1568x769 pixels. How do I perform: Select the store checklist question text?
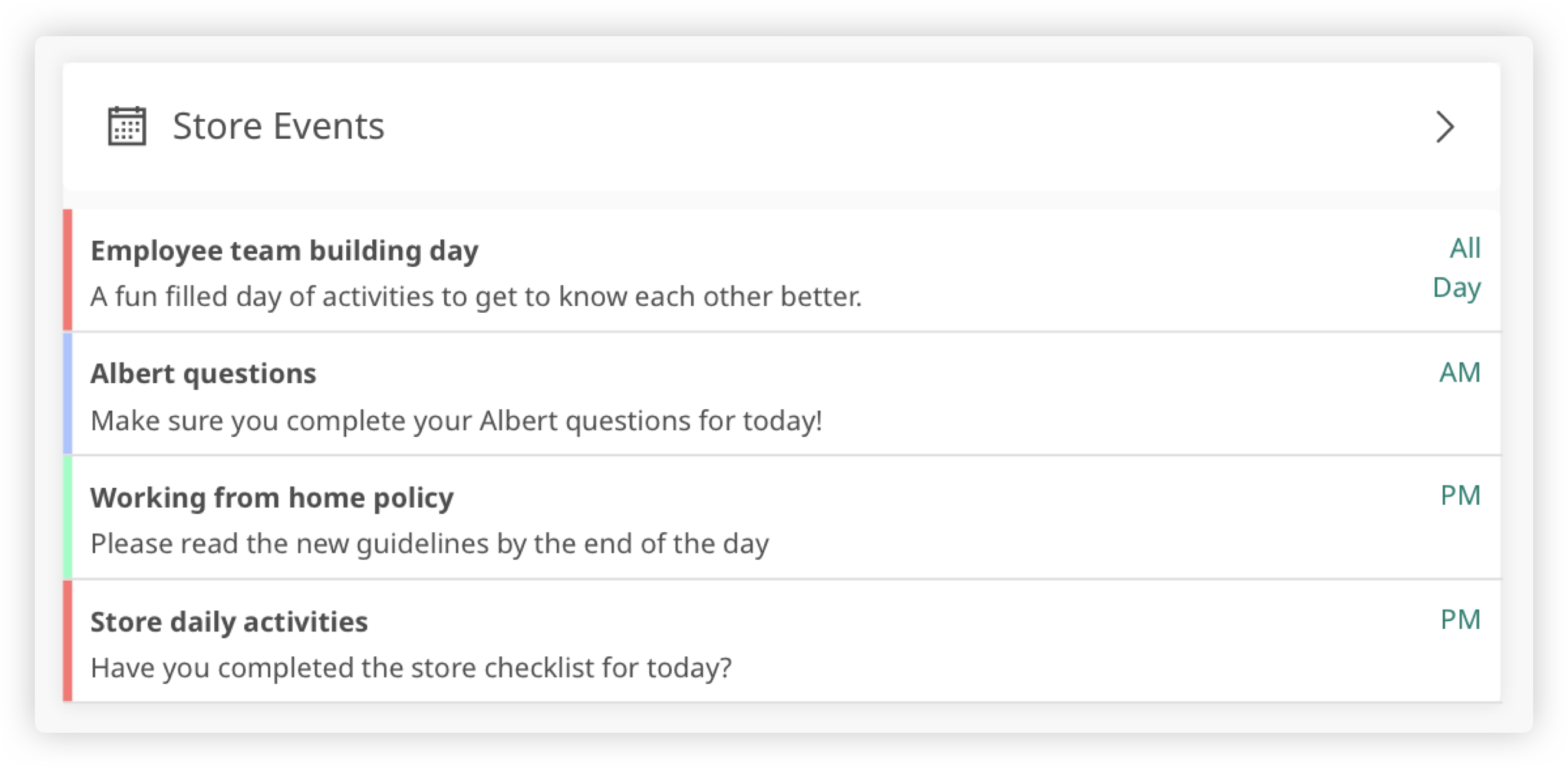click(411, 668)
